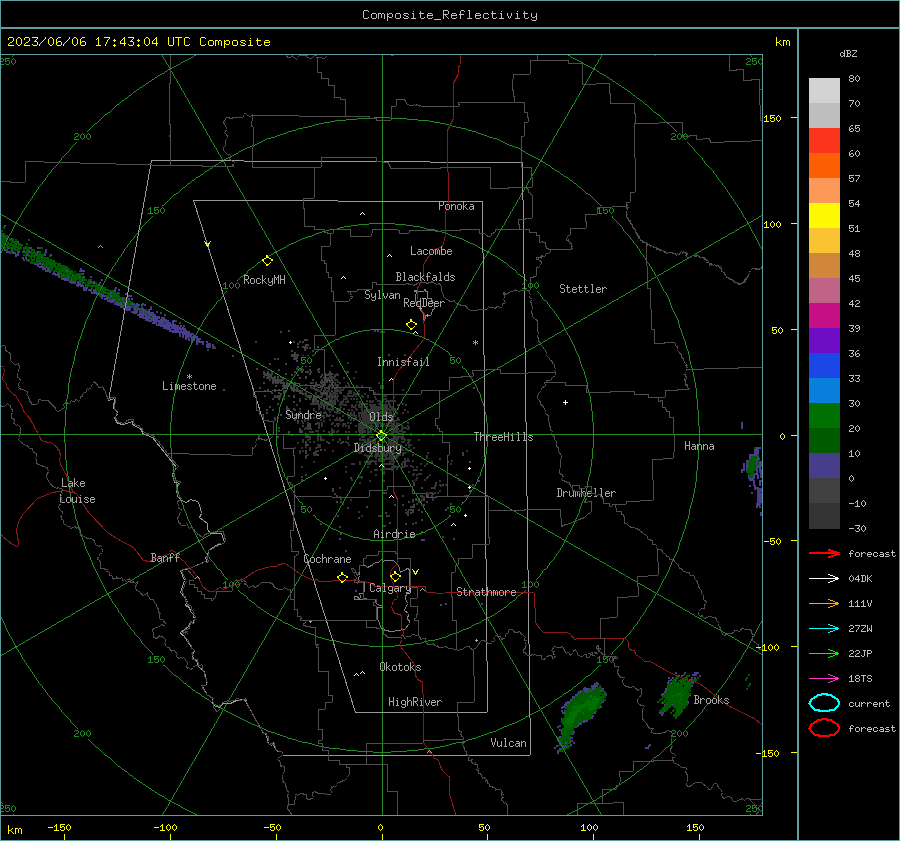Screen dimensions: 900x841
Task: Select the yellow radar-center diamond above Didsbury
Action: click(x=381, y=436)
